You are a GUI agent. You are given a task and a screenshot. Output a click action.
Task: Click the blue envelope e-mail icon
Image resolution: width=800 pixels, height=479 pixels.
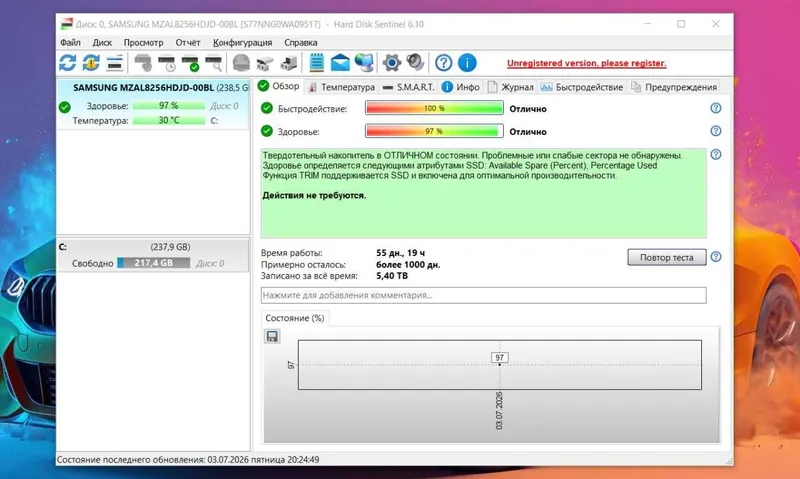click(340, 63)
